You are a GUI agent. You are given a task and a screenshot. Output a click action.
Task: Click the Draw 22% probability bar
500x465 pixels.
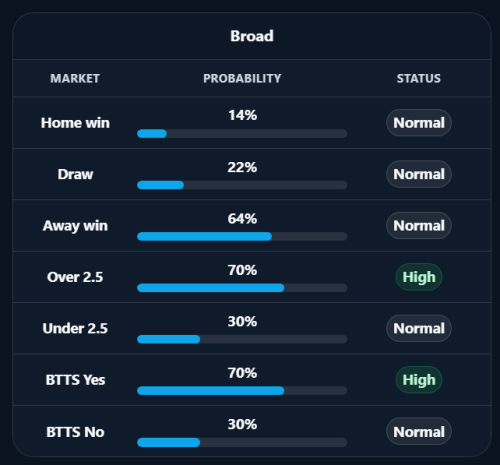point(242,185)
